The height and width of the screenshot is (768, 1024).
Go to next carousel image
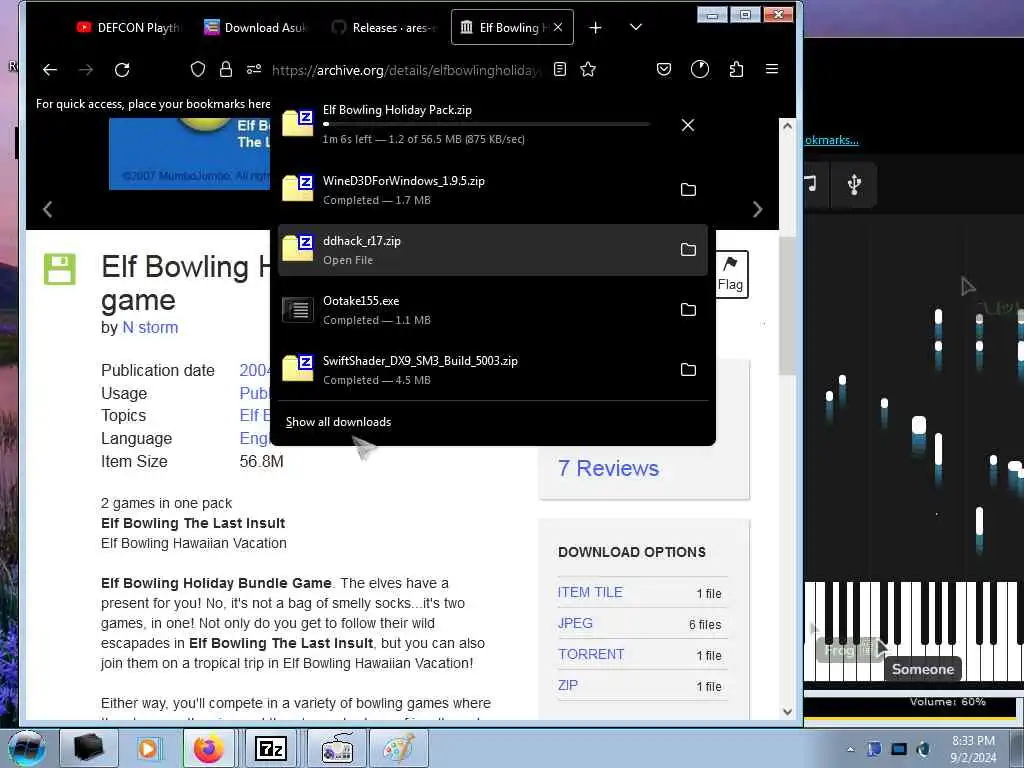click(x=758, y=209)
